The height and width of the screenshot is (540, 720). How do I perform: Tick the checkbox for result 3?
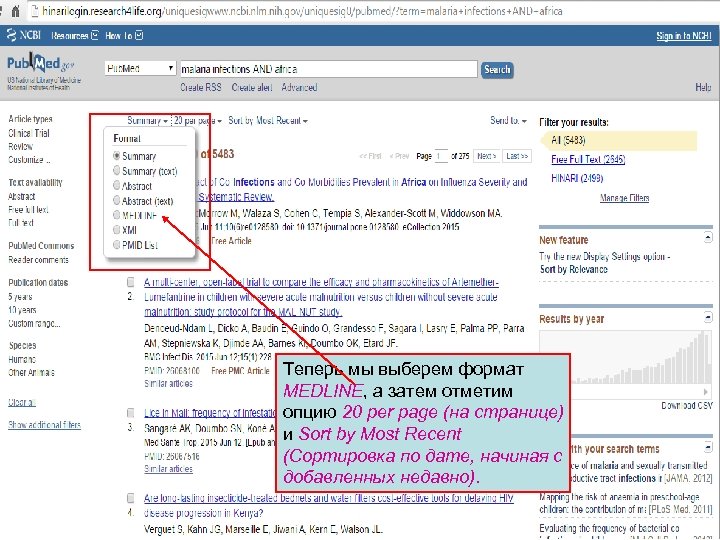pos(131,412)
